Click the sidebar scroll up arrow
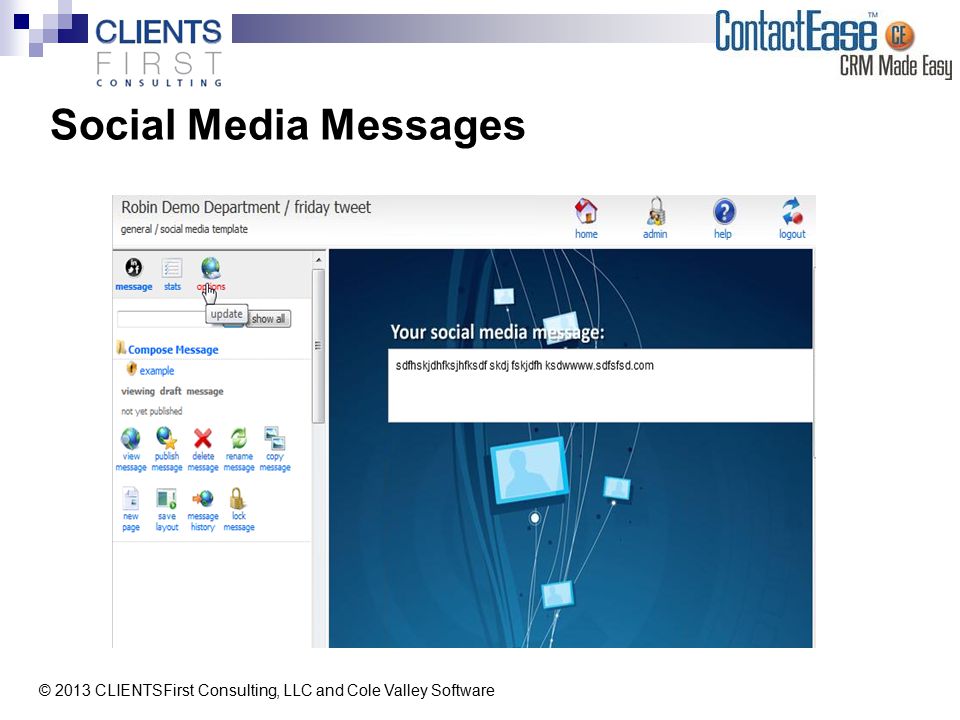The image size is (960, 720). (318, 260)
